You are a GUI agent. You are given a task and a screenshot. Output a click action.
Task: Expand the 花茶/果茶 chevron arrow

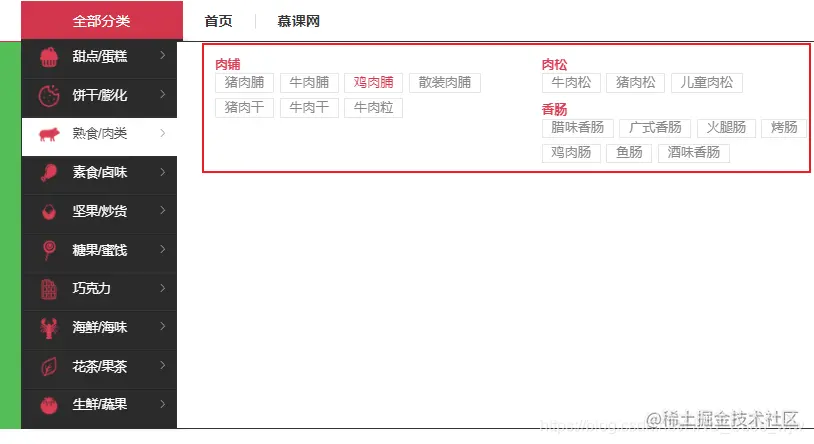point(162,365)
